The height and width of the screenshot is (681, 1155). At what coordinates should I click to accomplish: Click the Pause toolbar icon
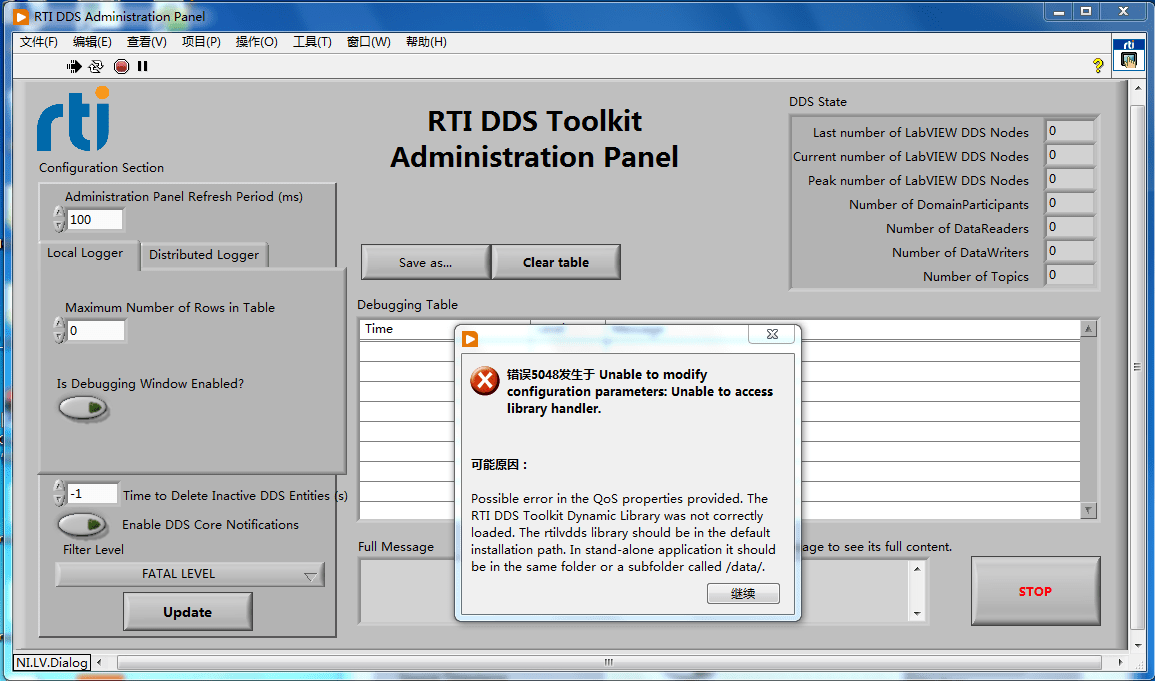click(143, 66)
